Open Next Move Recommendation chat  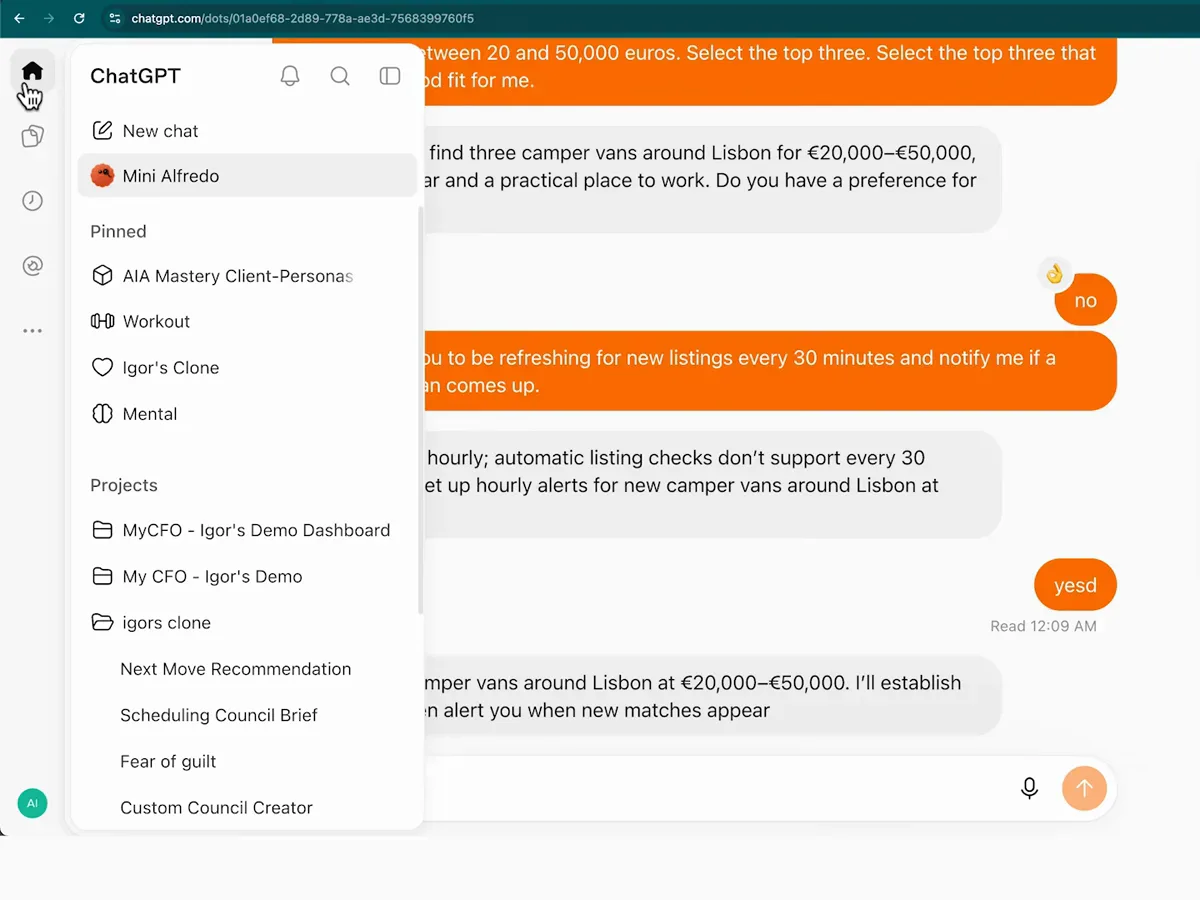pyautogui.click(x=236, y=669)
